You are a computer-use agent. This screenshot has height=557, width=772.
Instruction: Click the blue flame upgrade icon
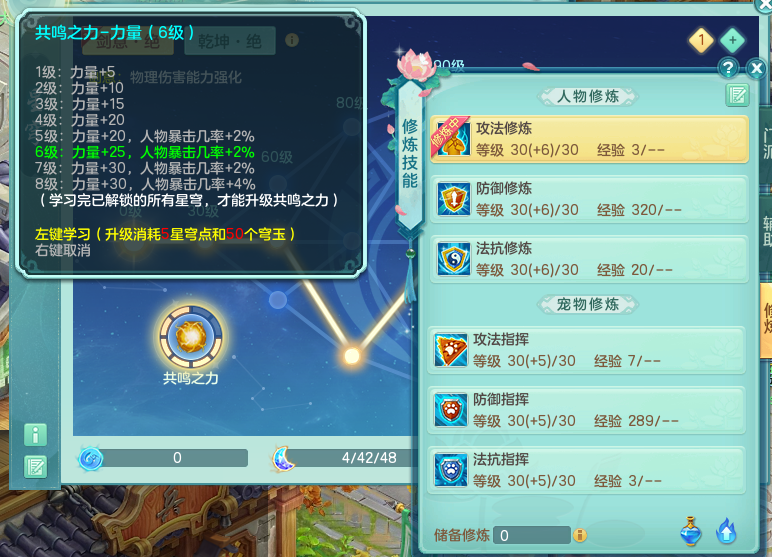726,531
